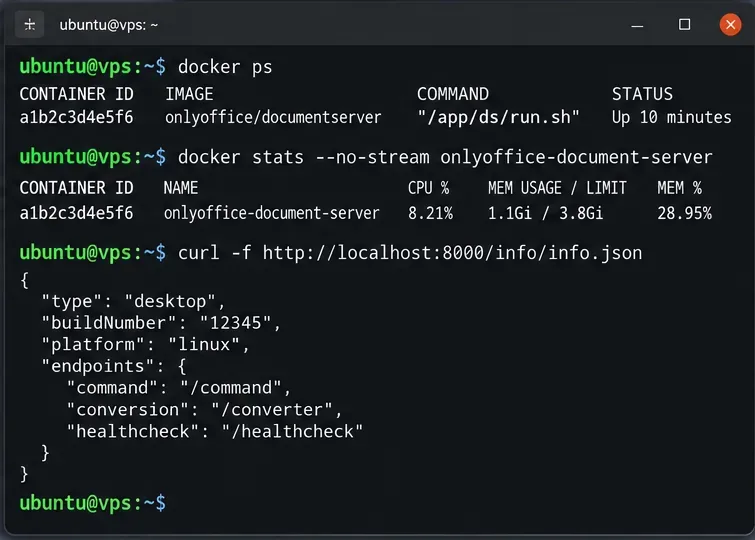Select image name onlyoffice/documentserver
The height and width of the screenshot is (540, 755).
coord(273,118)
